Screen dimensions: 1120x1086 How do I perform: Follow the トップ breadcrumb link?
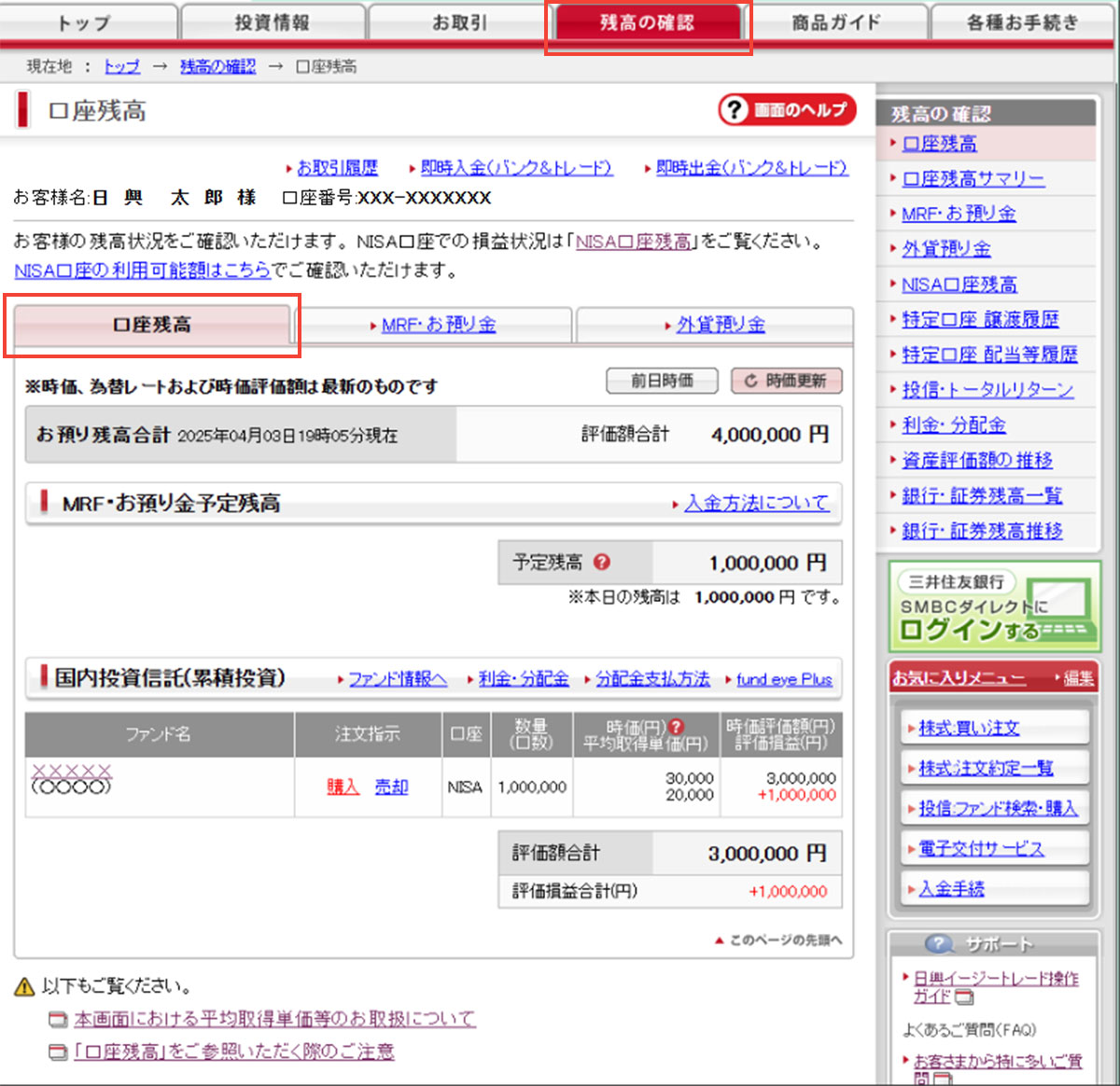click(x=121, y=66)
